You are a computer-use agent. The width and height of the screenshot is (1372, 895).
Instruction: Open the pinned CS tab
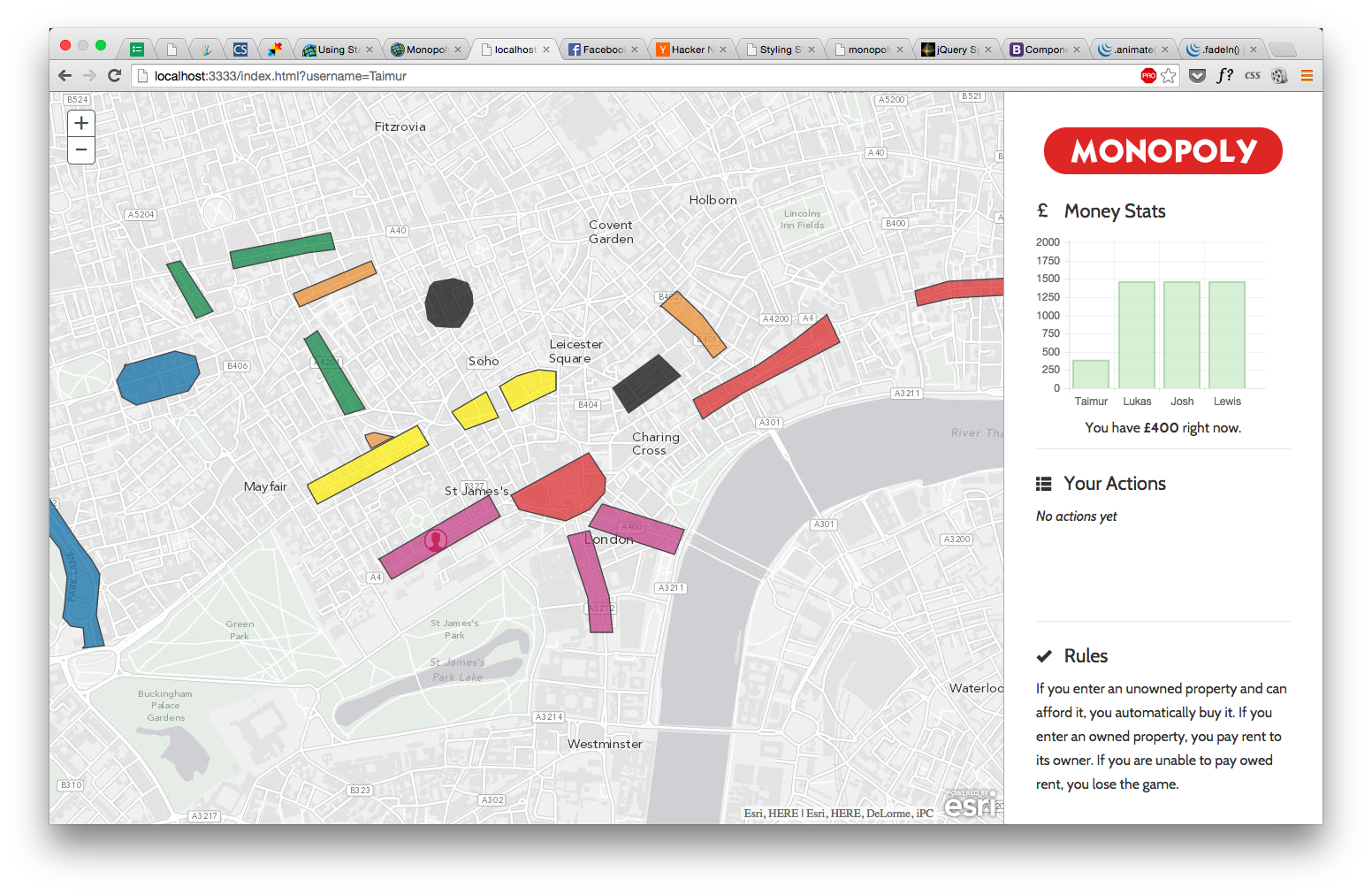click(x=240, y=50)
